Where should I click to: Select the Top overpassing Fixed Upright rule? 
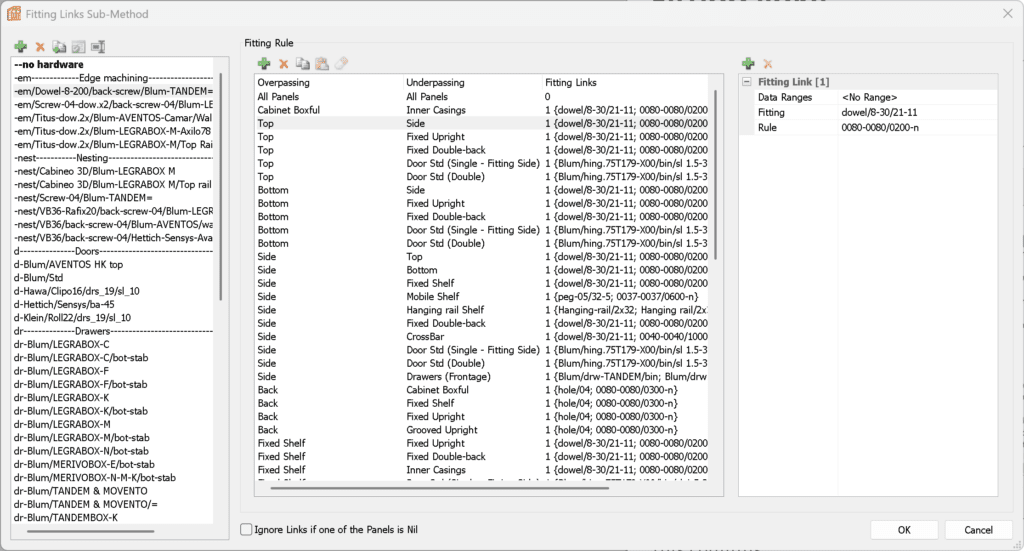click(x=481, y=136)
